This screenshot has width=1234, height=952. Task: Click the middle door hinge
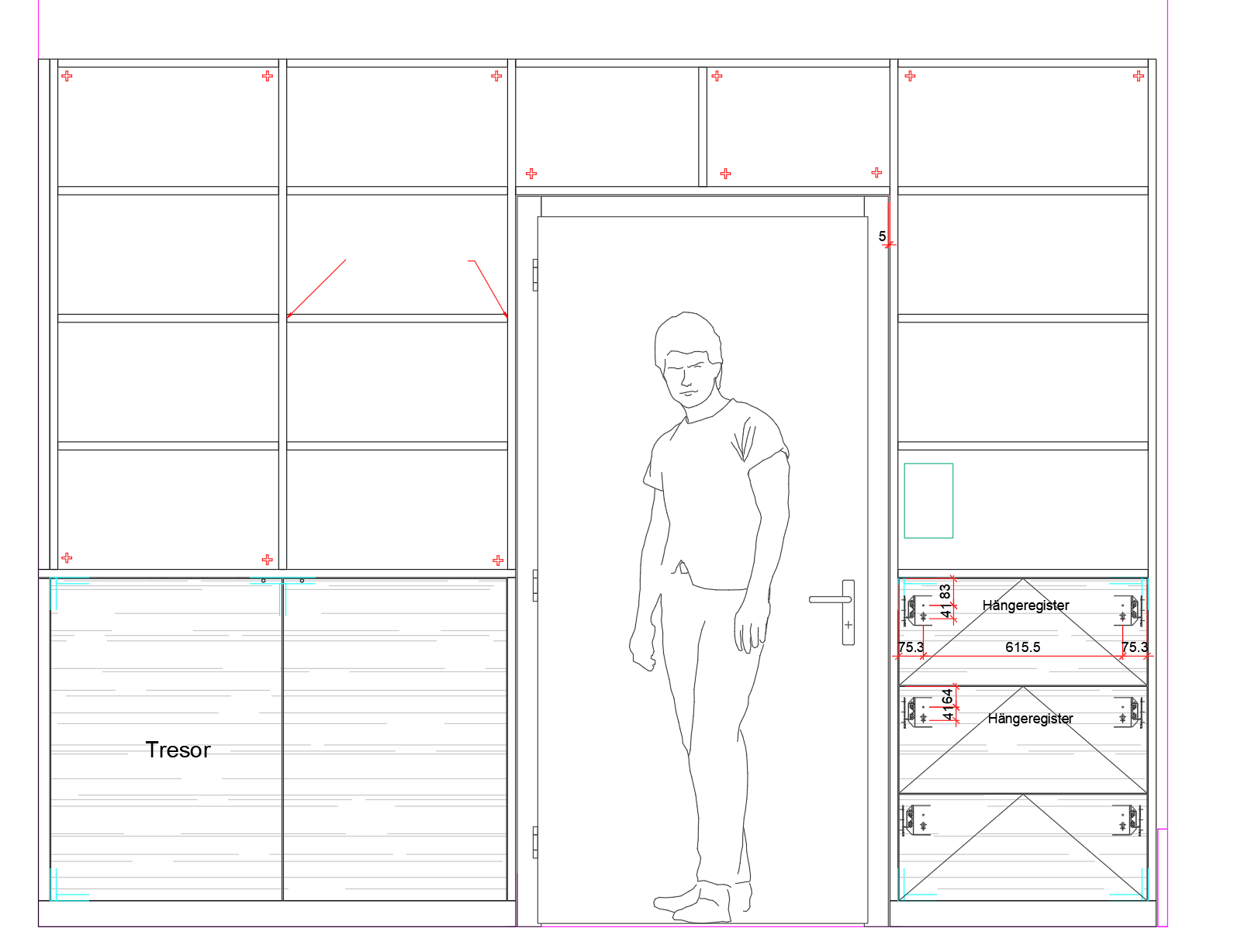(x=535, y=585)
